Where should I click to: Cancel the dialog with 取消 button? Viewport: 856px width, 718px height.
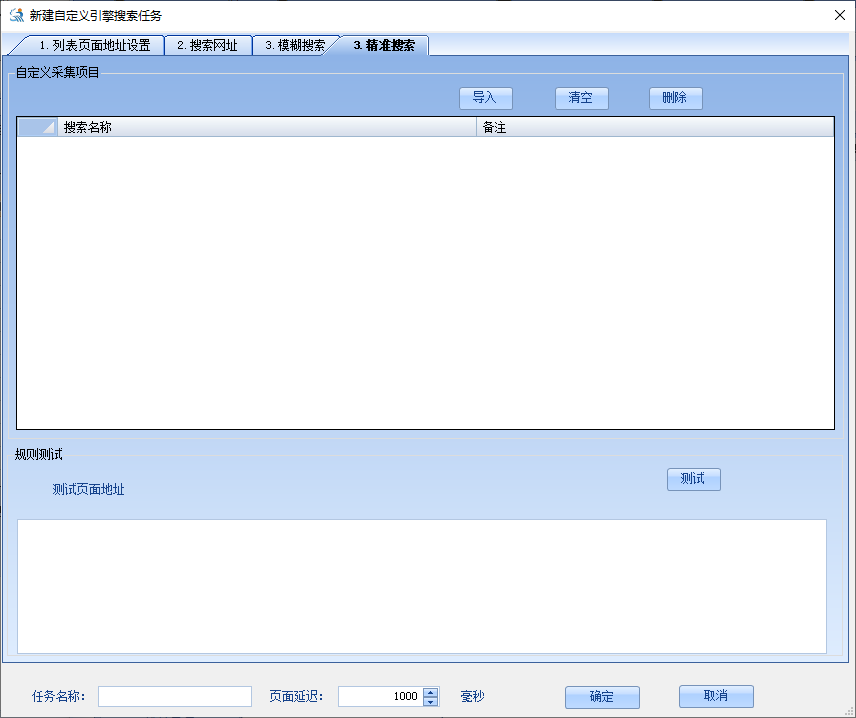tap(716, 697)
